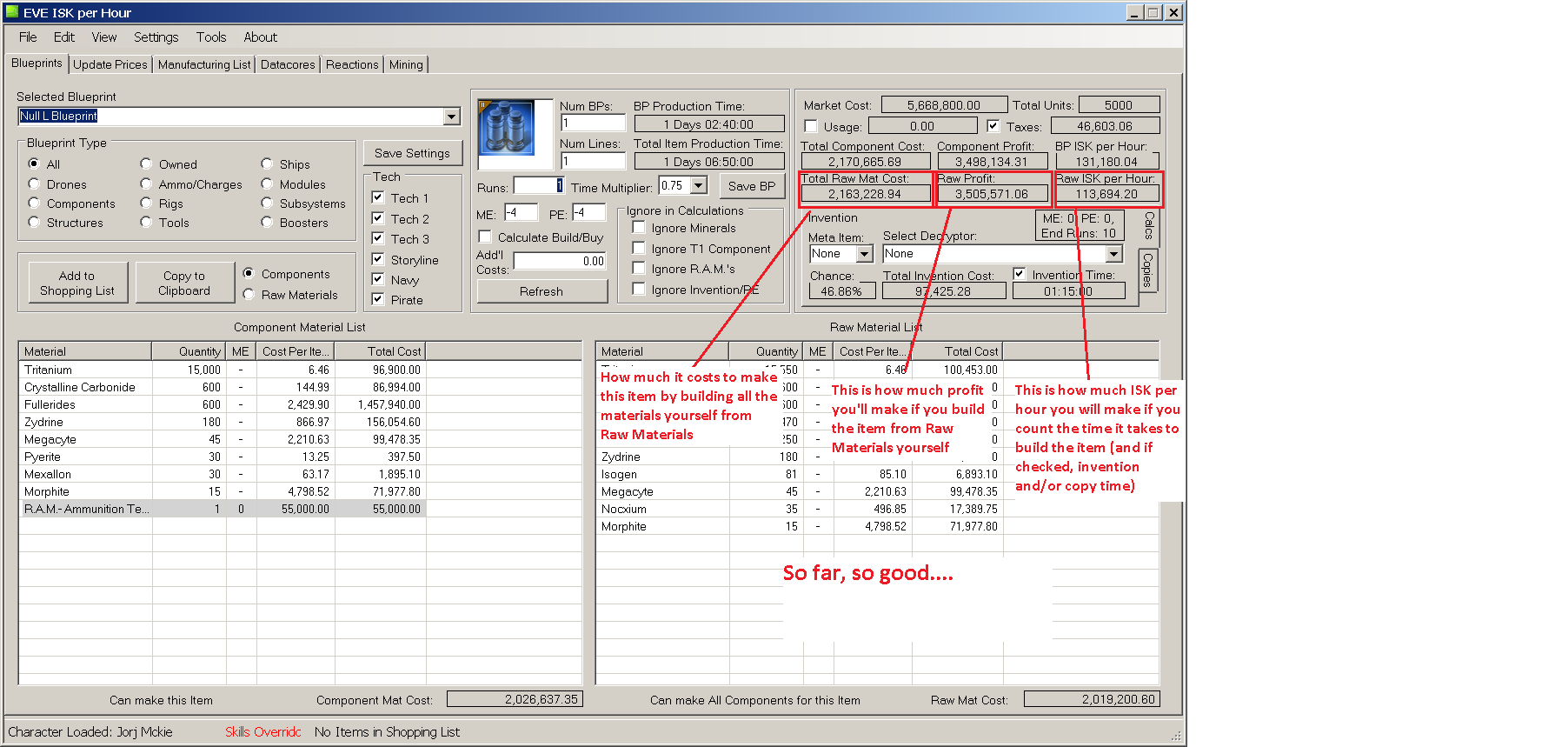Click the Save Settings button
This screenshot has width=1568, height=747.
(x=412, y=153)
